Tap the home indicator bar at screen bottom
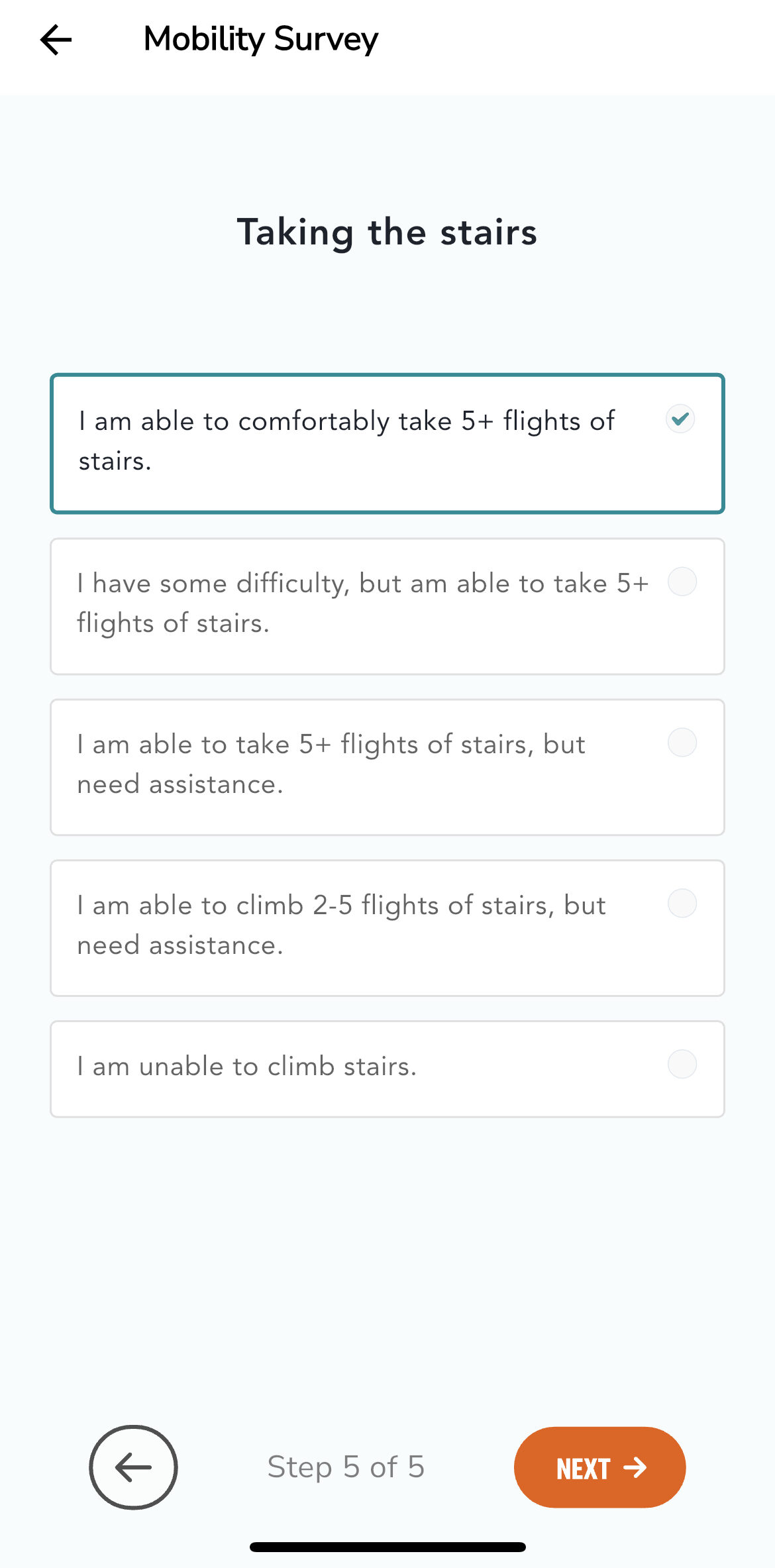Viewport: 775px width, 1568px height. pyautogui.click(x=387, y=1547)
